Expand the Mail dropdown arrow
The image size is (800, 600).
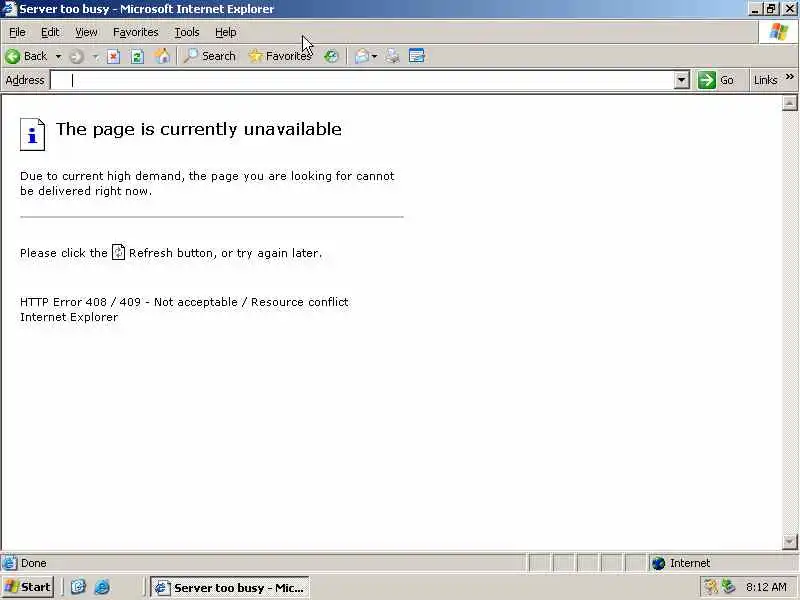374,56
